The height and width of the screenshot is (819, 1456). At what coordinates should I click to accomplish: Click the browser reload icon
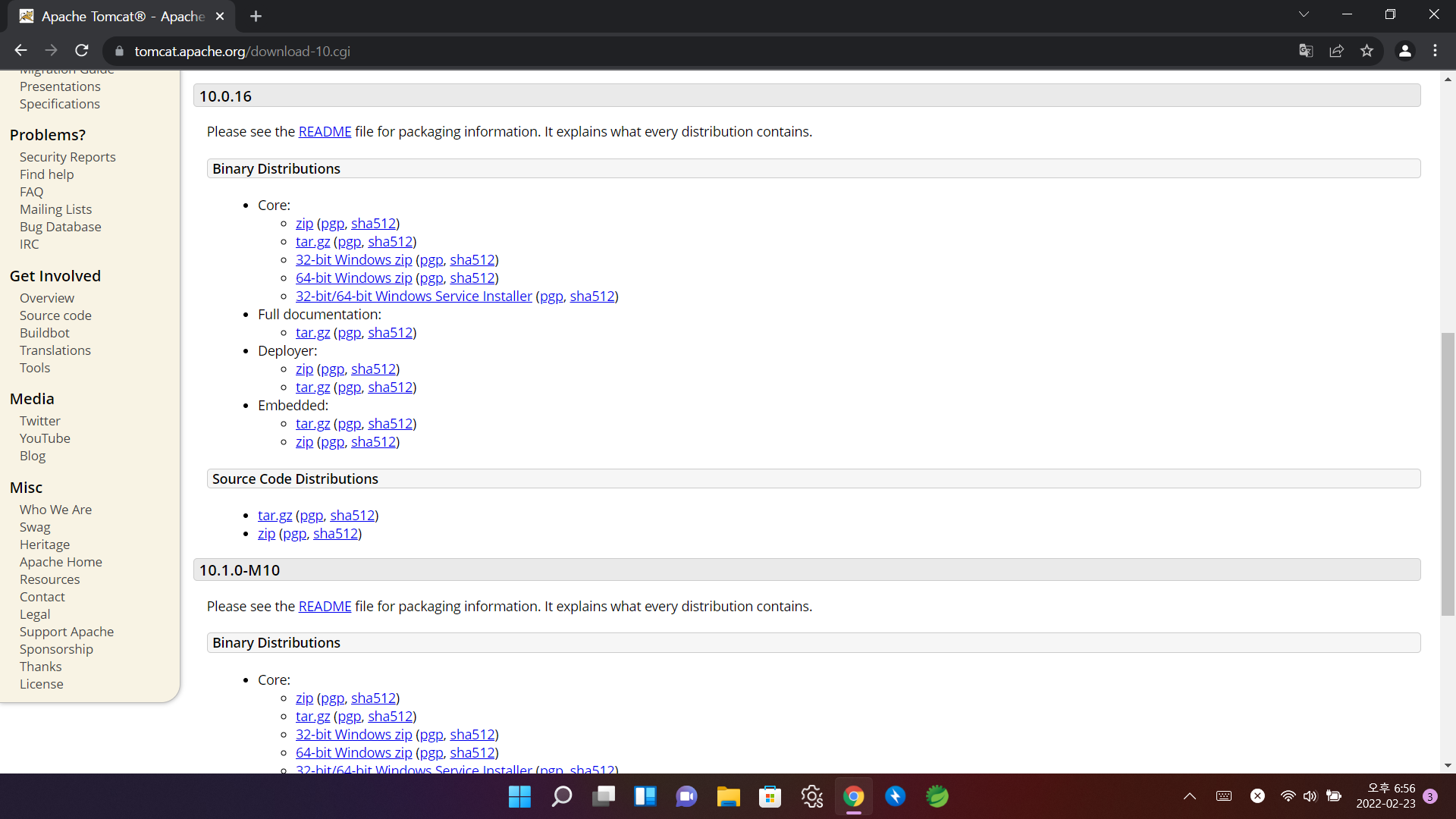coord(82,51)
